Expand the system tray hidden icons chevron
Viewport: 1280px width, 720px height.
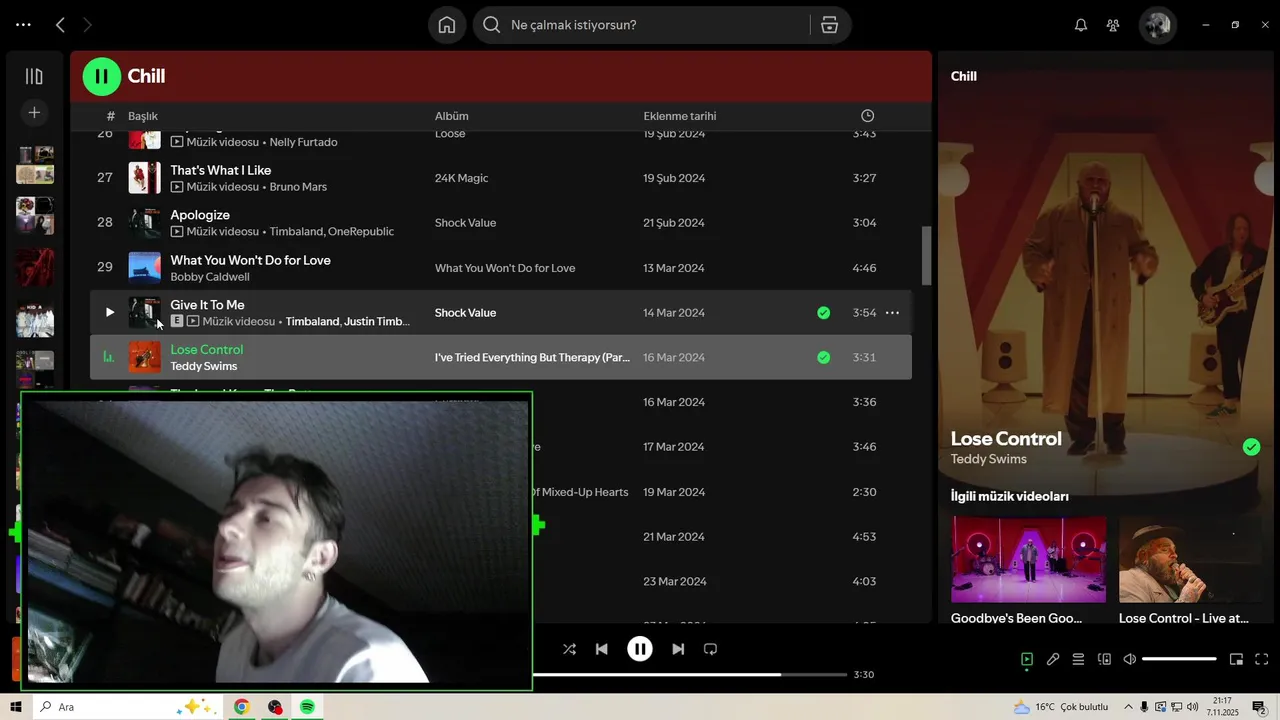pyautogui.click(x=1129, y=707)
